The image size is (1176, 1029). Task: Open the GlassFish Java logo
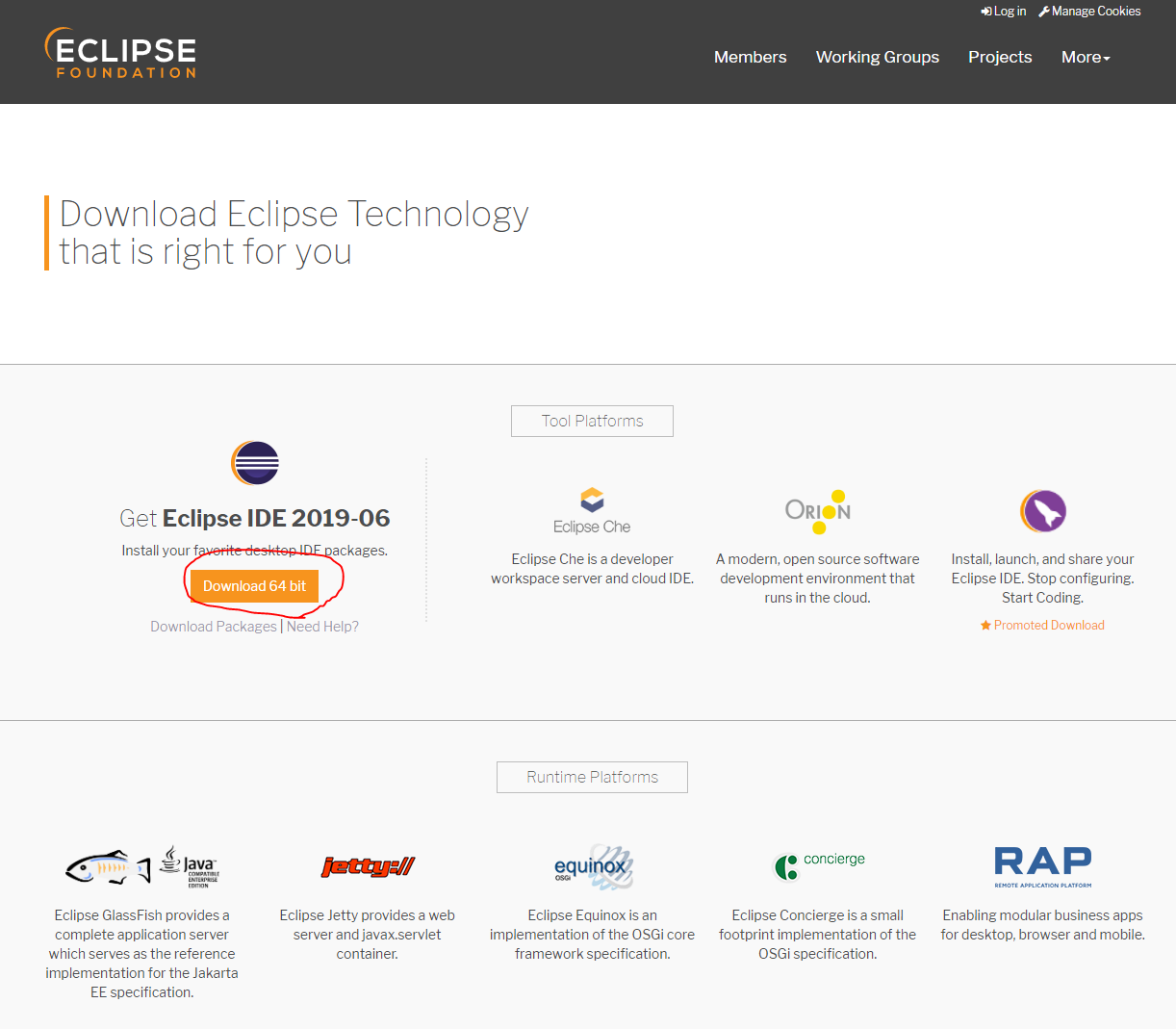click(142, 867)
